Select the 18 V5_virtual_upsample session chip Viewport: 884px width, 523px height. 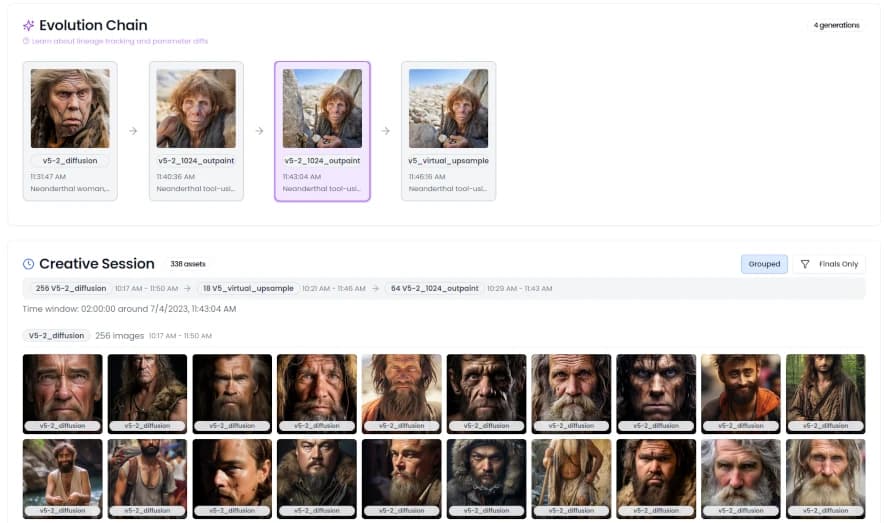(x=248, y=289)
